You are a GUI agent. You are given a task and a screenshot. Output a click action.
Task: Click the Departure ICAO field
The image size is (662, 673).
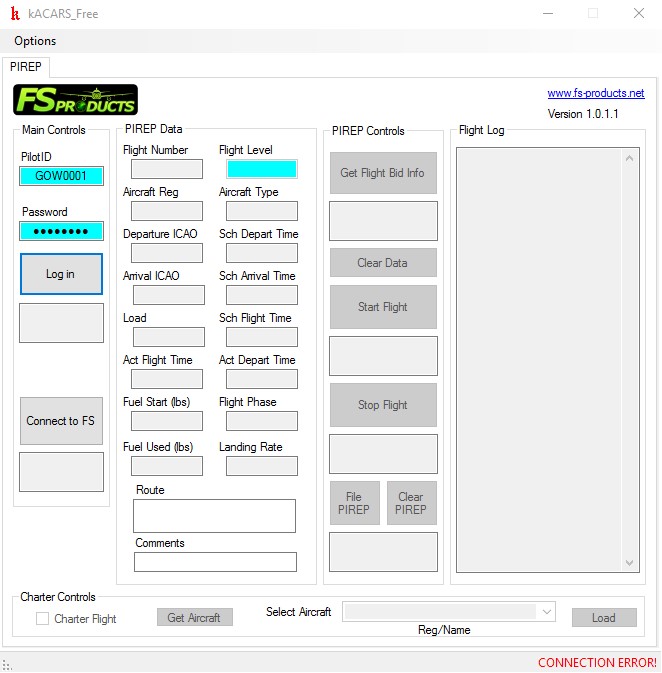167,253
